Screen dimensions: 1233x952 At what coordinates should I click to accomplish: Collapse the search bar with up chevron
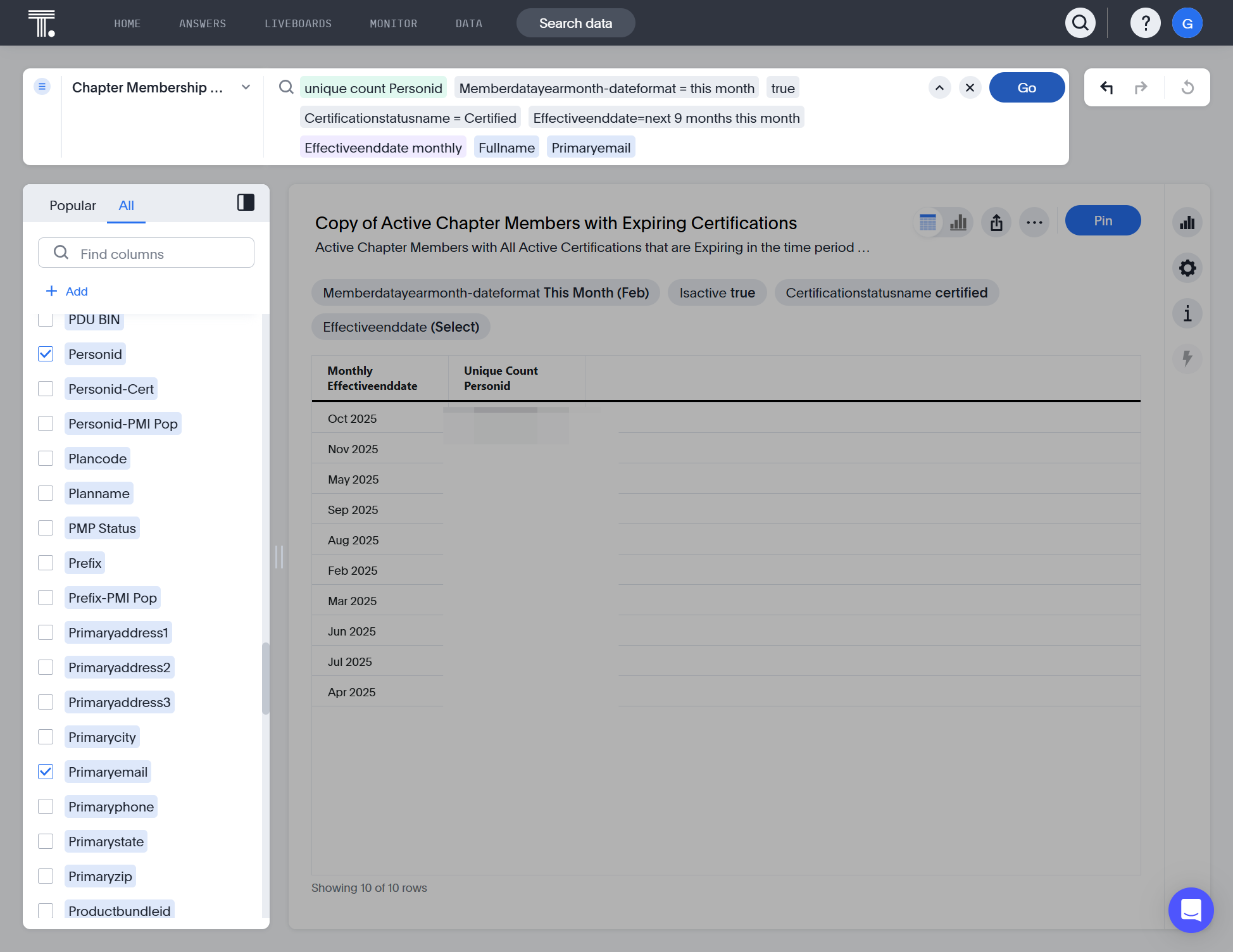click(939, 87)
